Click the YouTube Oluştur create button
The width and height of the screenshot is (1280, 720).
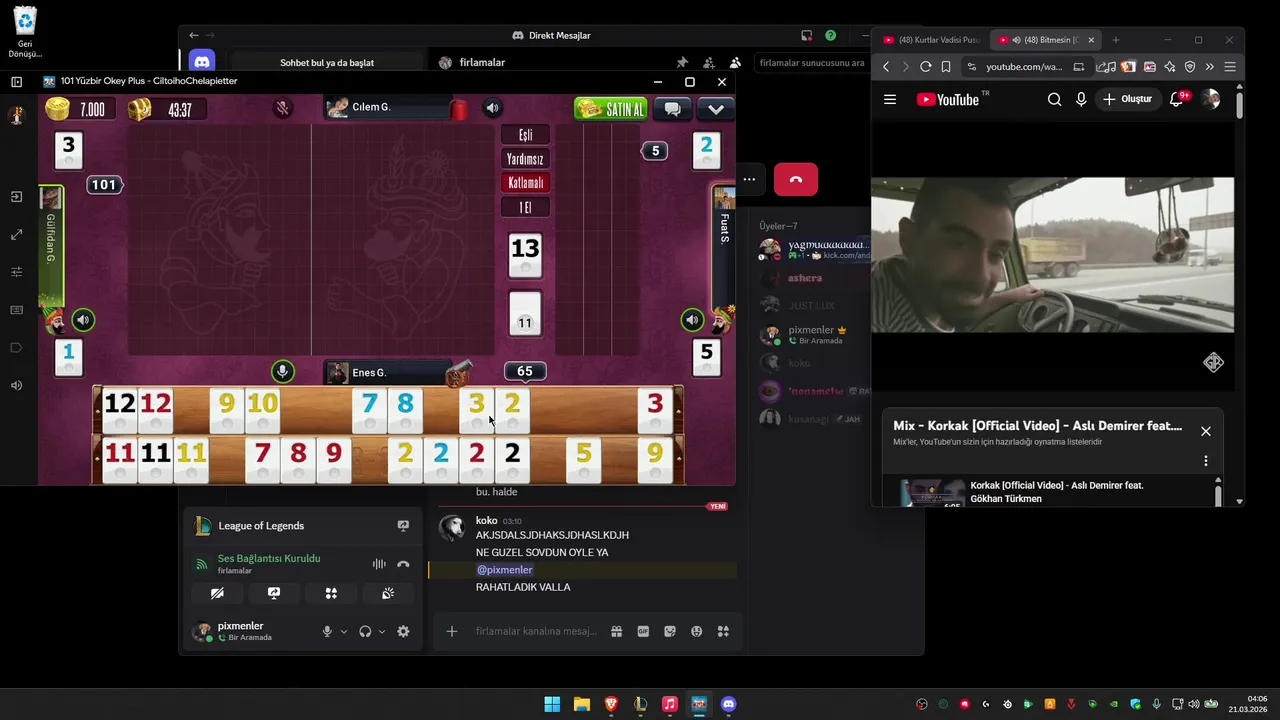point(1127,99)
